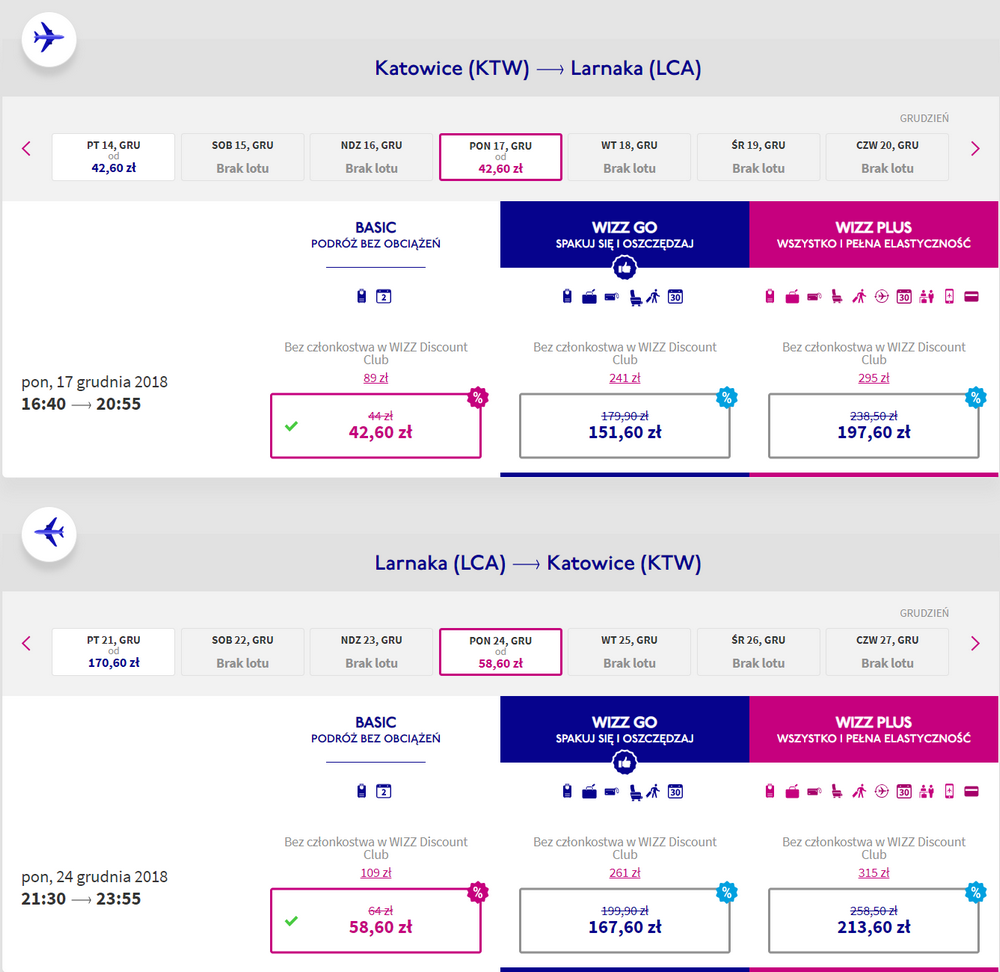Click the return BASIC calendar '2' icon
Viewport: 1000px width, 972px height.
pyautogui.click(x=383, y=792)
